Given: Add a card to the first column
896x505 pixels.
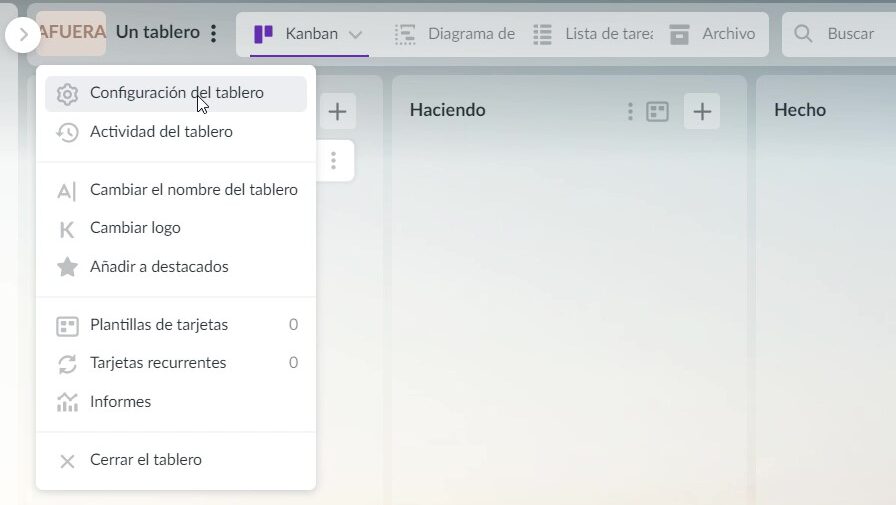Looking at the screenshot, I should pos(337,111).
